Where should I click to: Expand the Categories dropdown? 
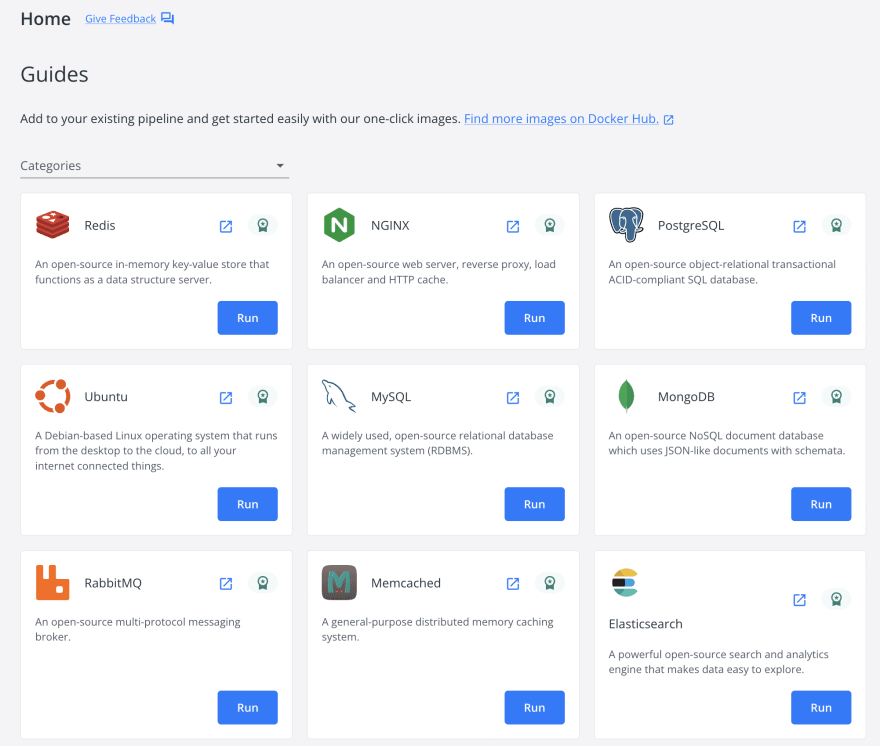(154, 166)
